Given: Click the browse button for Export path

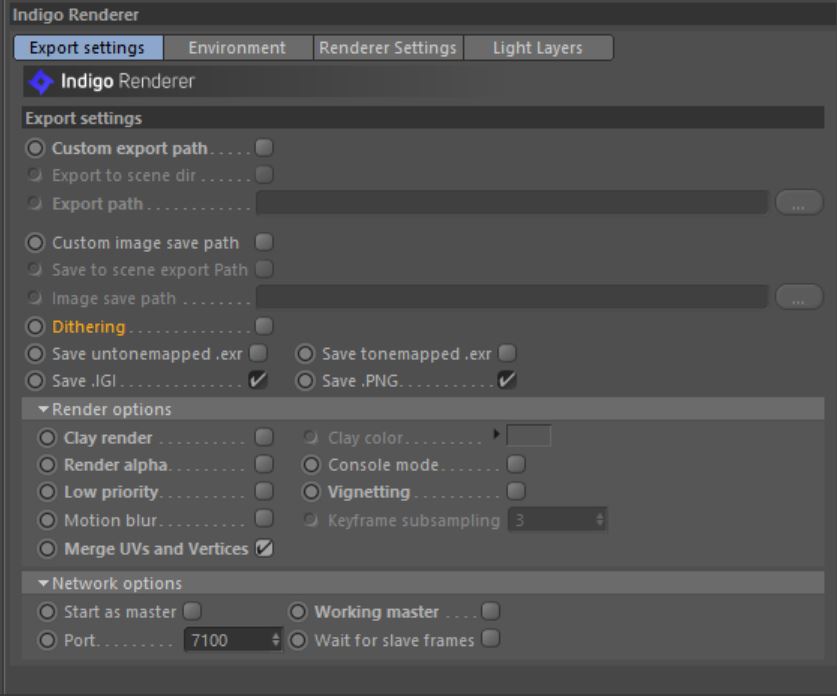Looking at the screenshot, I should coord(799,203).
